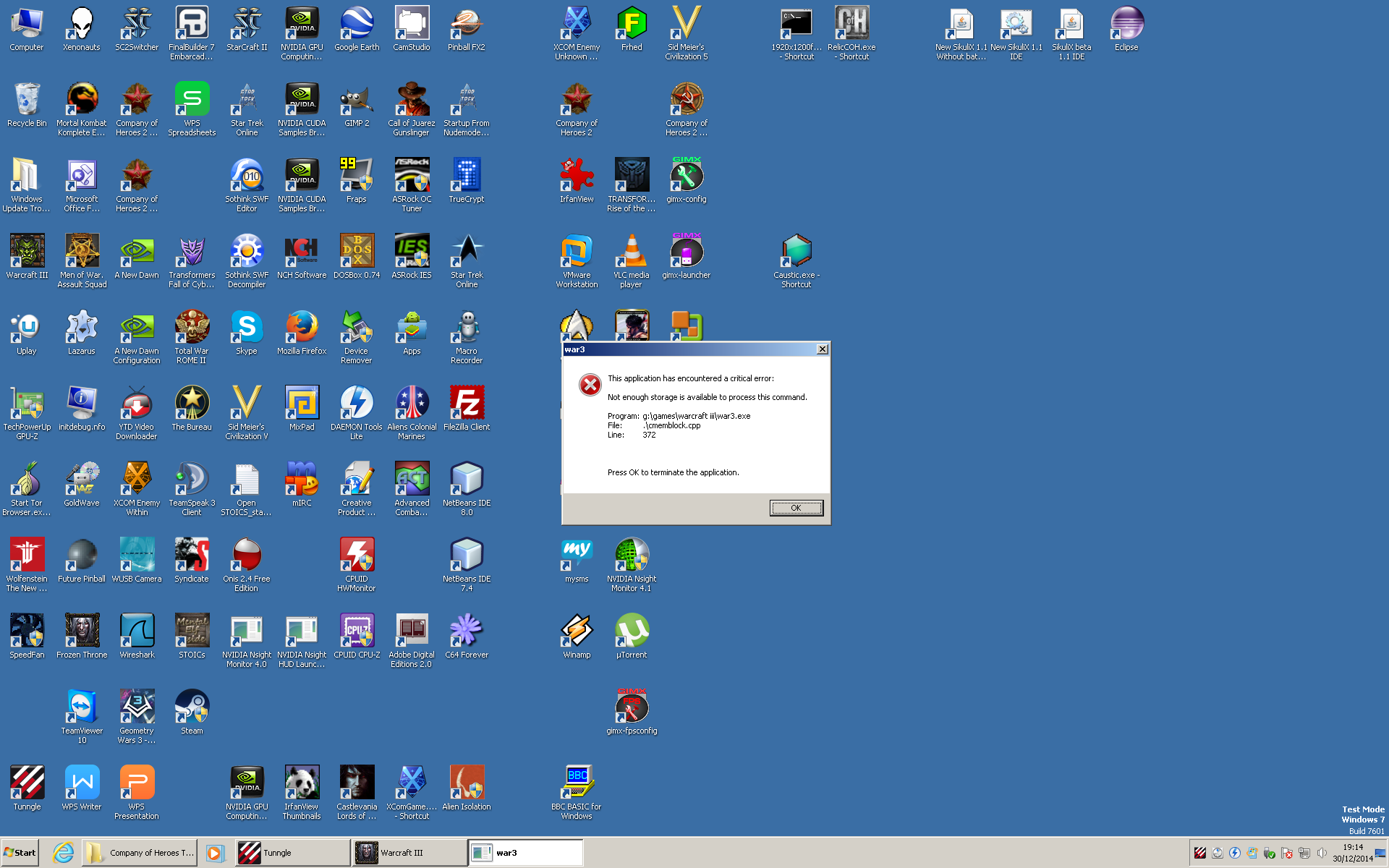Select the Warcraft III desktop icon

coord(27,252)
